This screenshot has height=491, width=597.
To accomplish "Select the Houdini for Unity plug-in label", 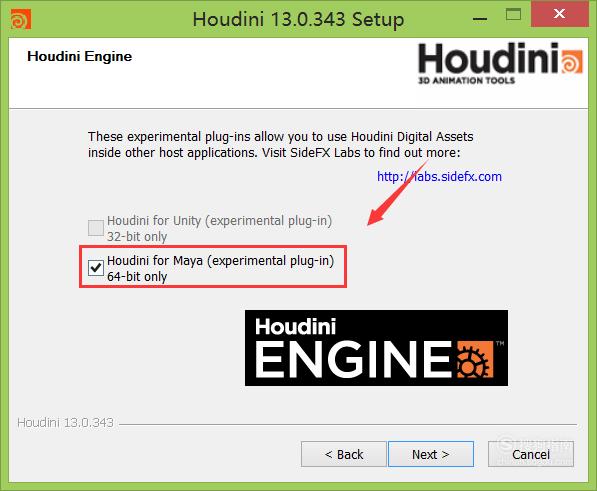I will click(x=219, y=228).
